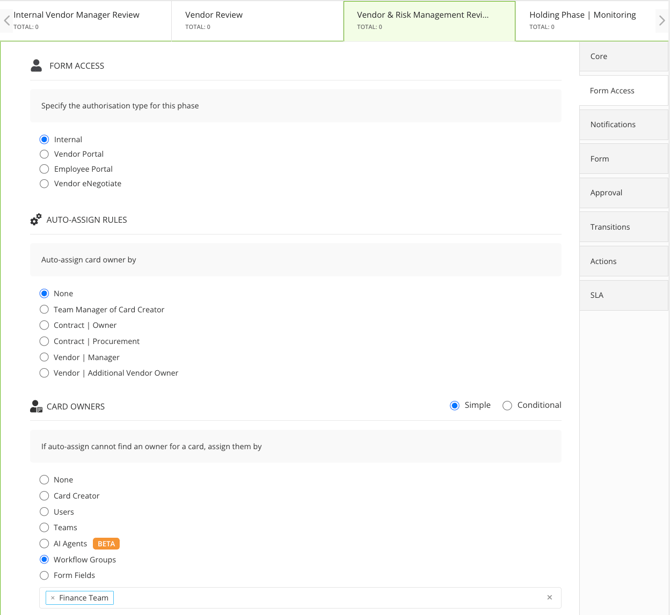This screenshot has height=615, width=670.
Task: Select Employee Portal authorisation option
Action: (x=44, y=169)
